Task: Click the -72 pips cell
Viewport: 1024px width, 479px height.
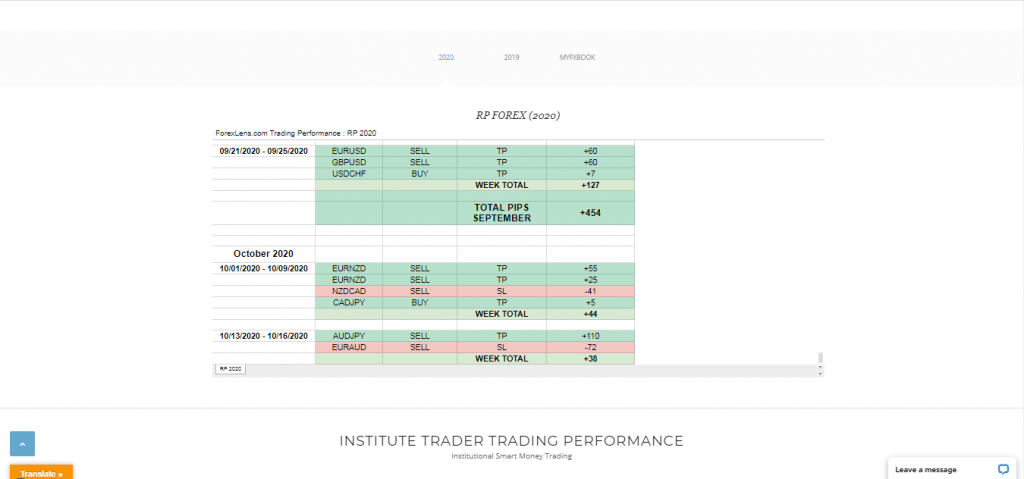Action: (590, 347)
